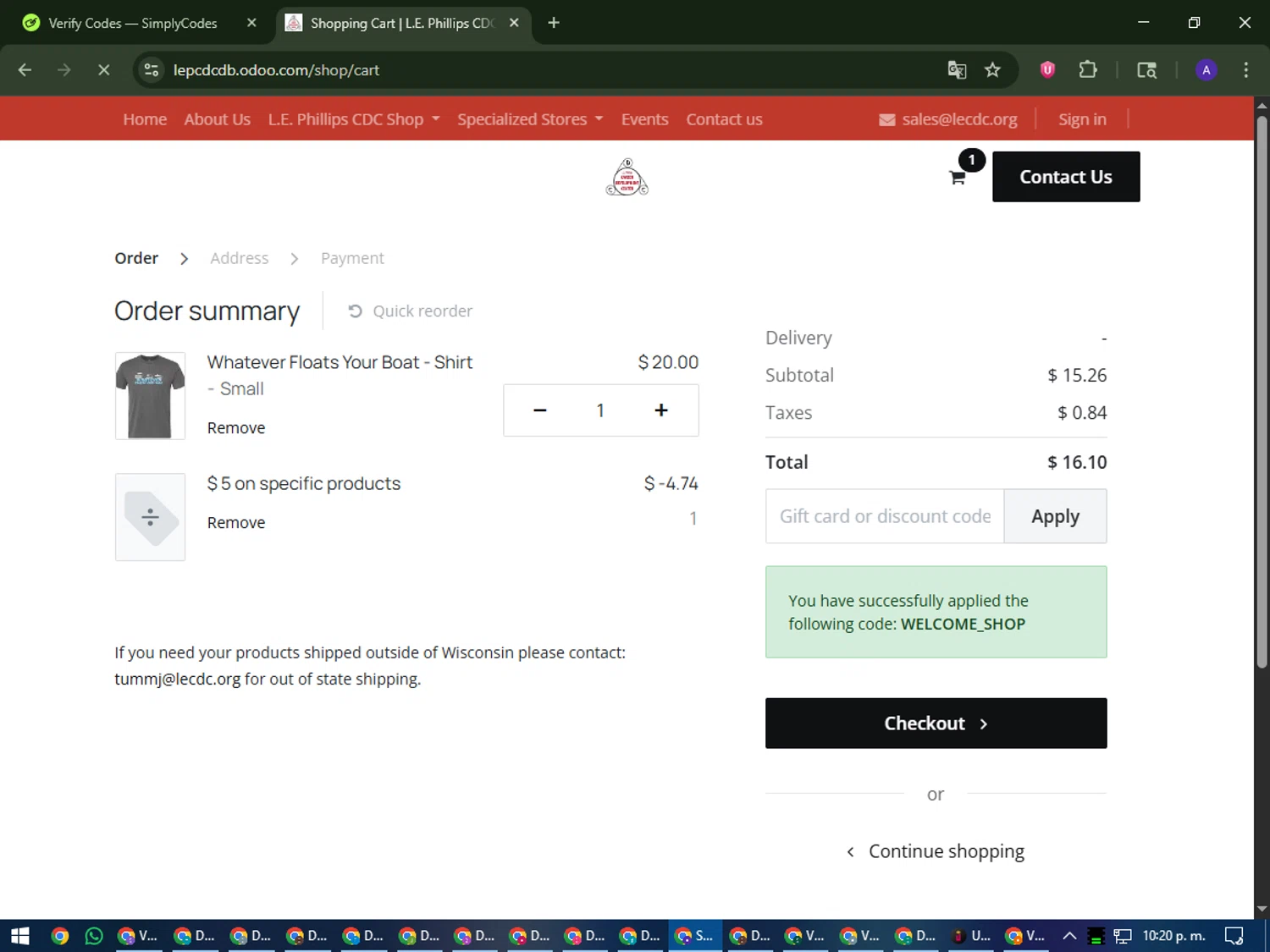Apply the discount code

pos(1055,516)
